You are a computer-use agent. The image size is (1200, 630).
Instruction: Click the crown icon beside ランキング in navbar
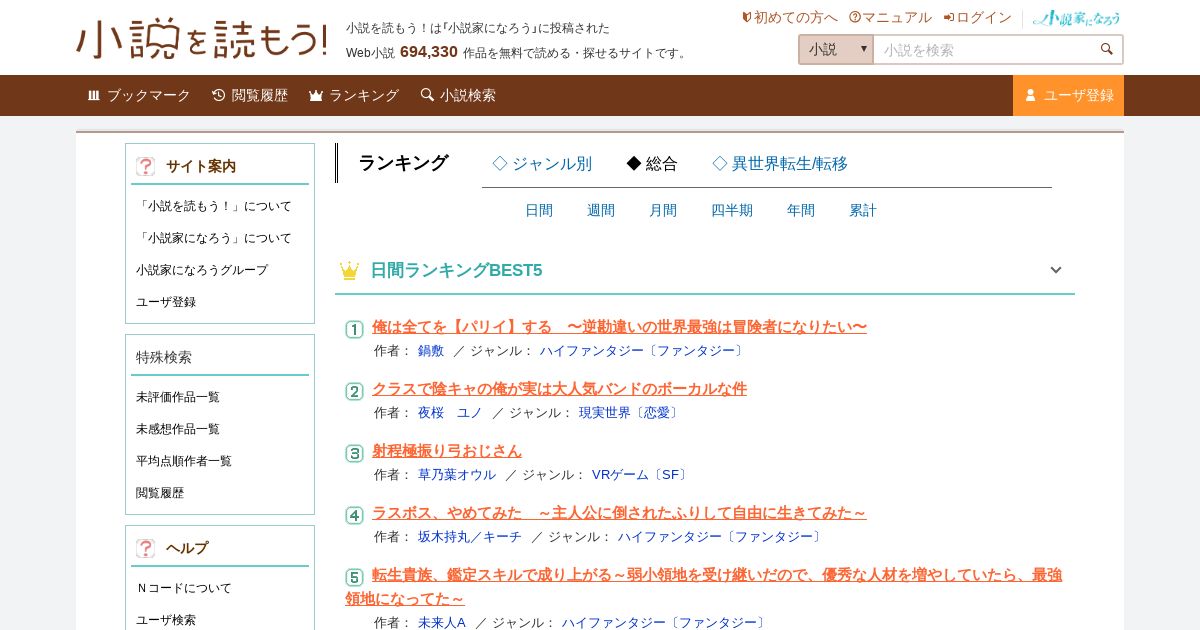(x=316, y=95)
